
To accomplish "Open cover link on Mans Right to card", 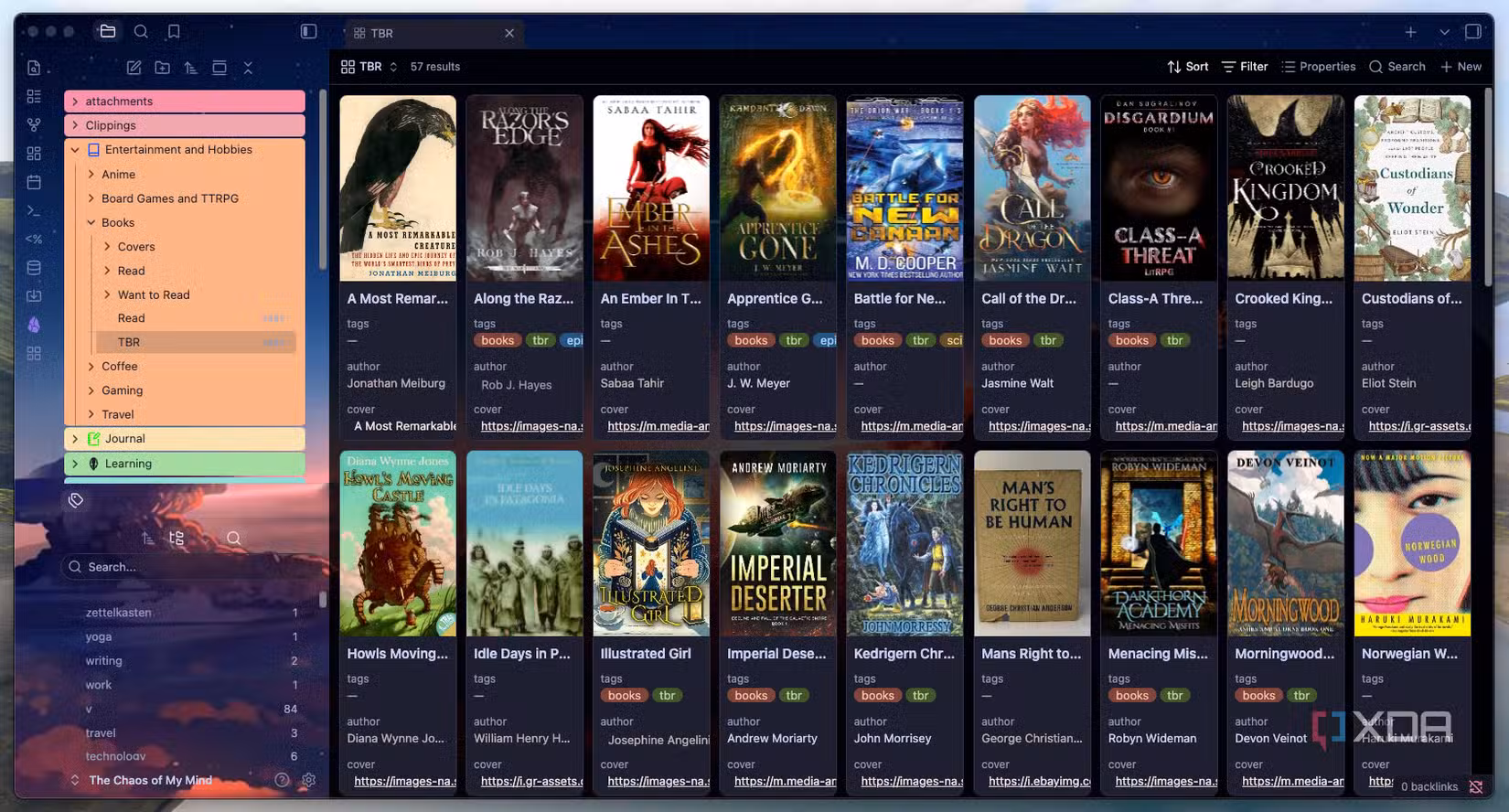I will click(1040, 781).
